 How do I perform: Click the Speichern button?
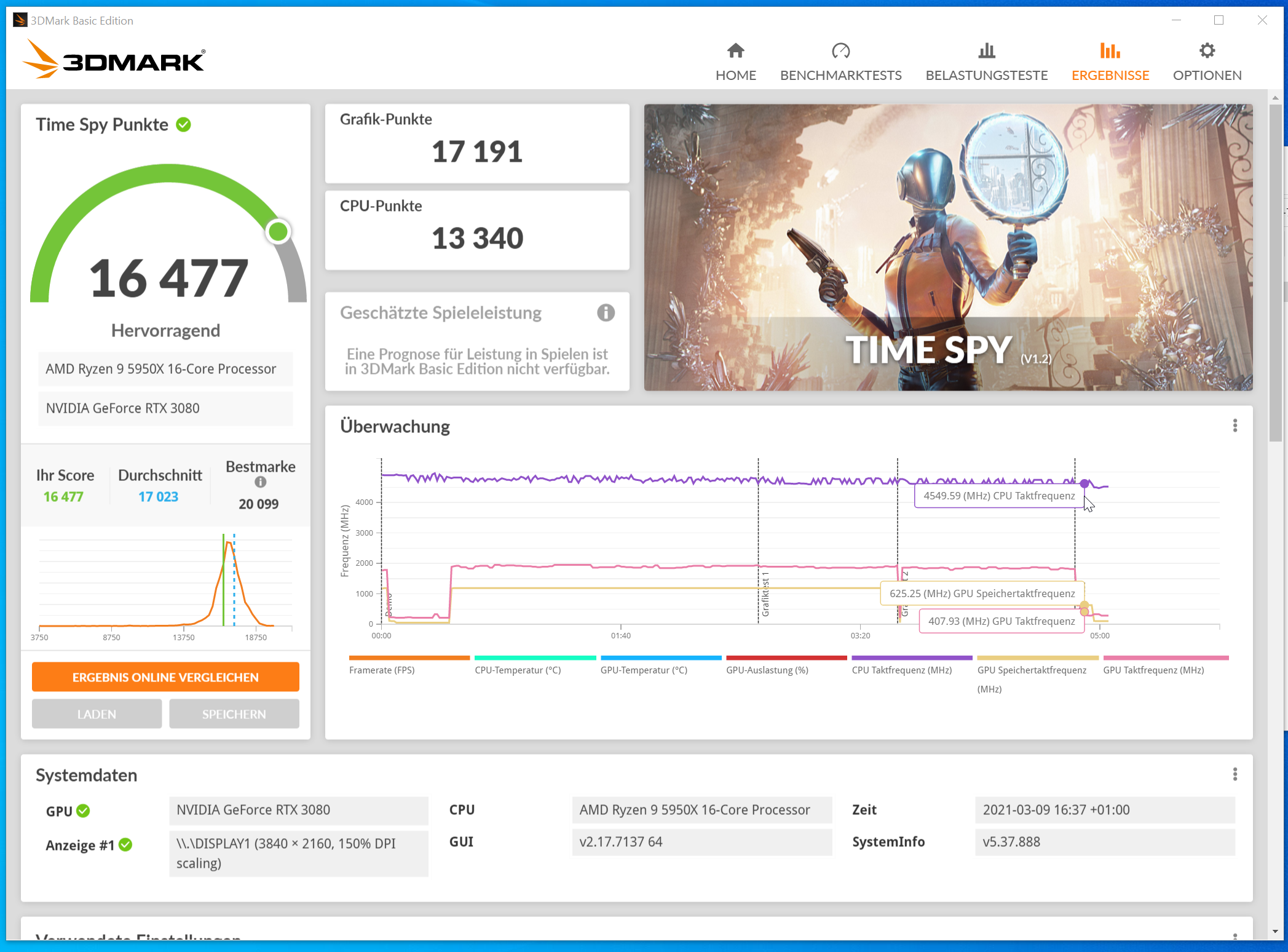click(x=234, y=714)
